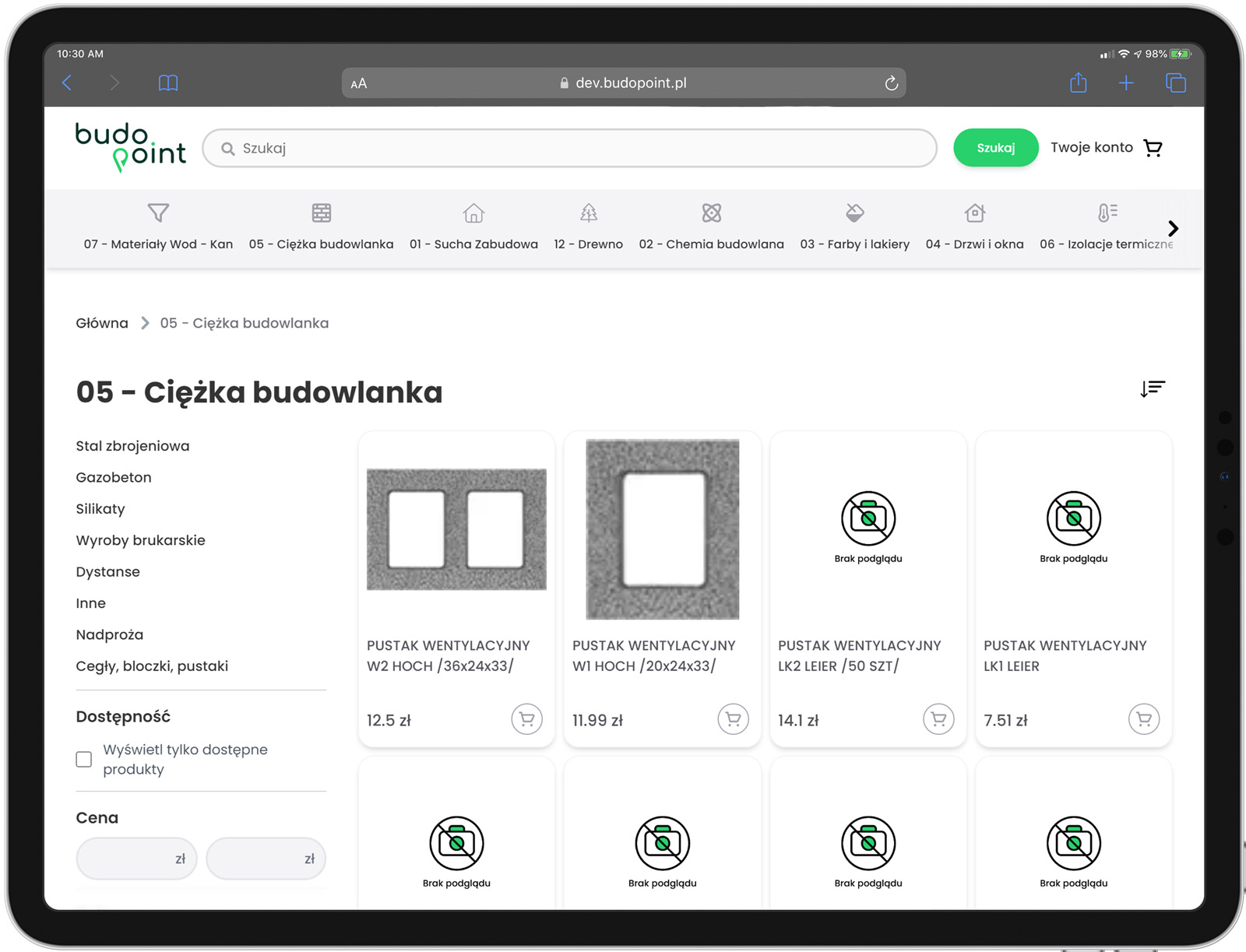Add PUSTAK LK1 LEIER to cart
The width and height of the screenshot is (1246, 952).
tap(1144, 719)
